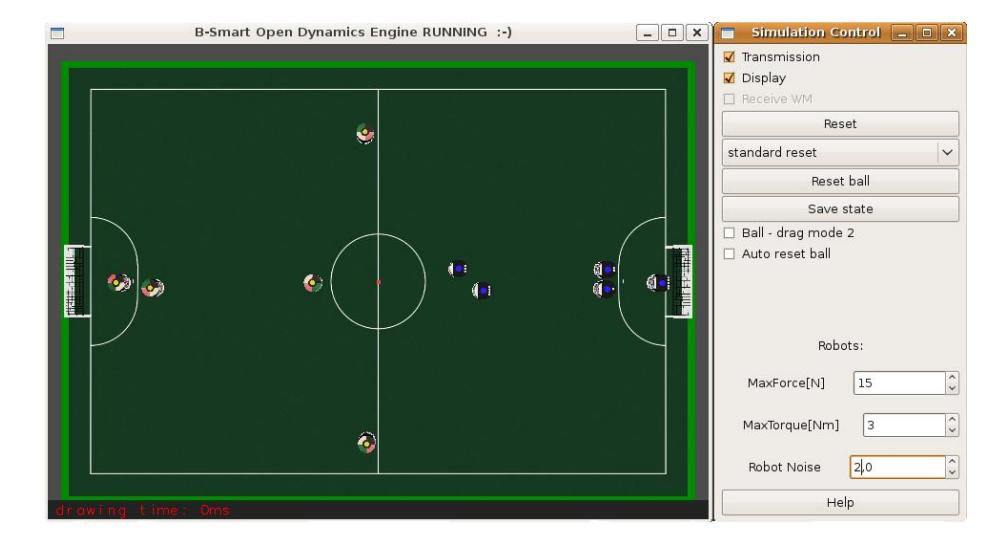Viewport: 1002px width, 542px height.
Task: Click the left goal net
Action: (77, 281)
